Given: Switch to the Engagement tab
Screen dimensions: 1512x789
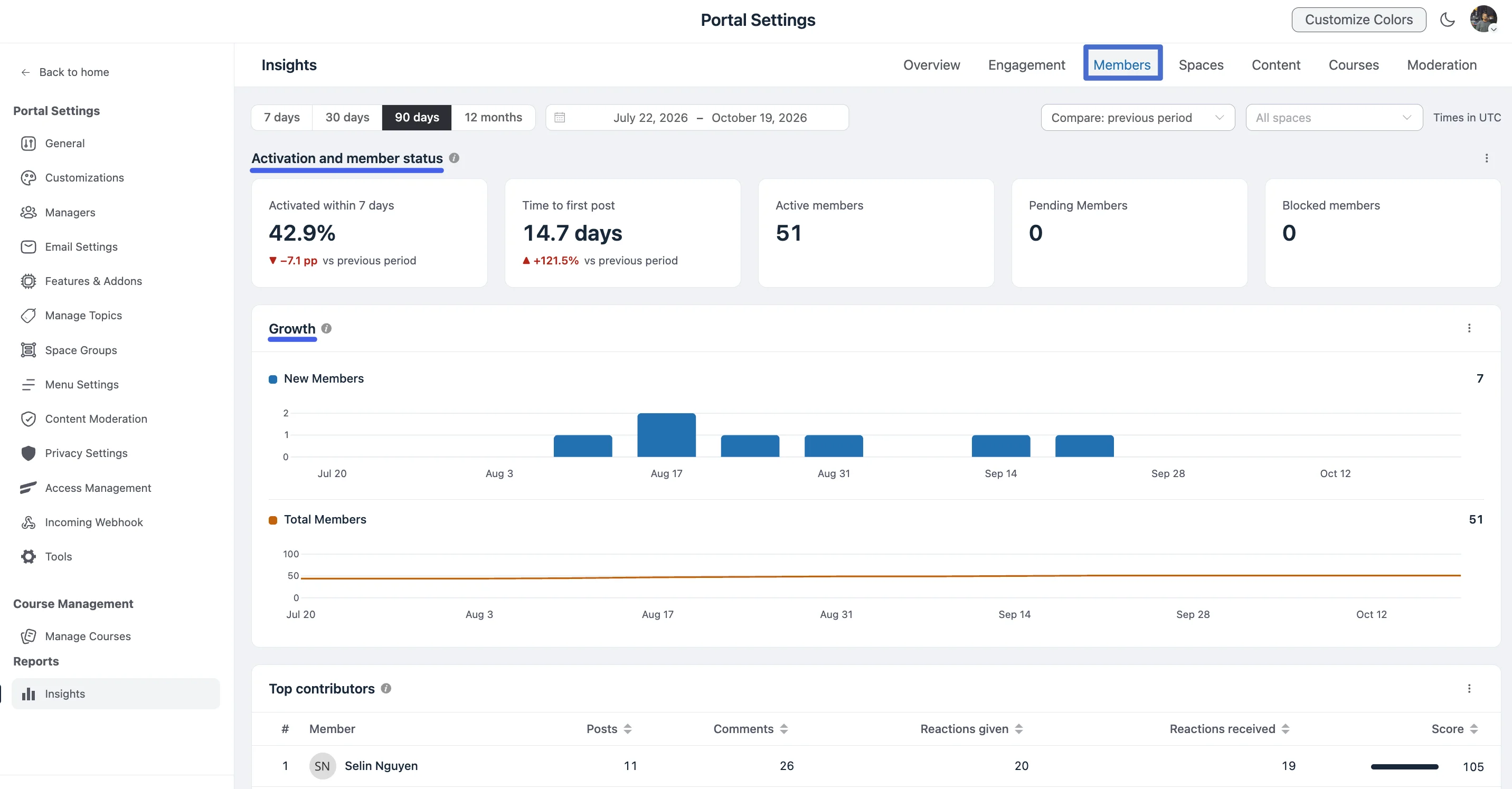Looking at the screenshot, I should [x=1026, y=64].
